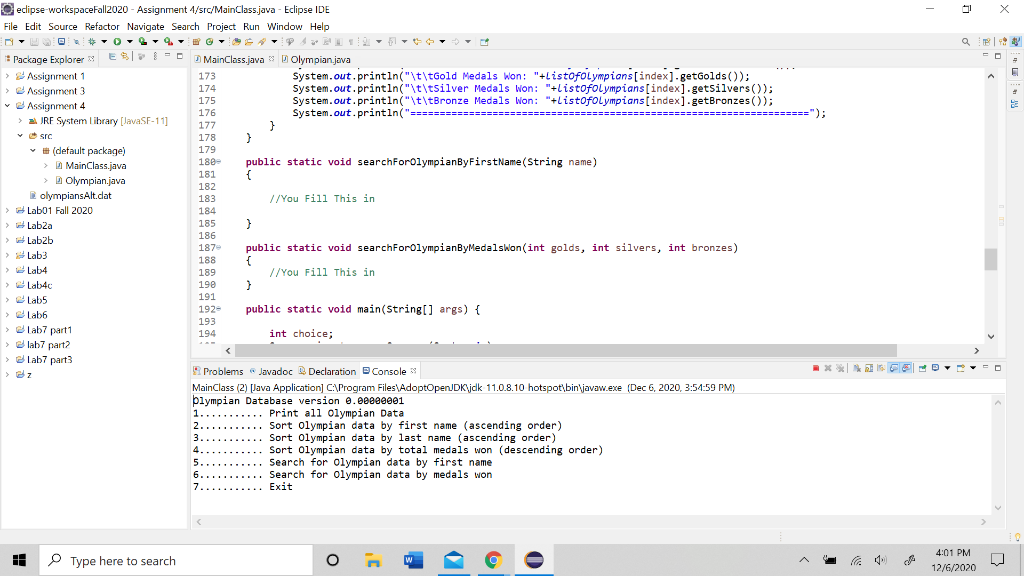The image size is (1024, 576).
Task: Clear the Console output
Action: click(x=857, y=368)
